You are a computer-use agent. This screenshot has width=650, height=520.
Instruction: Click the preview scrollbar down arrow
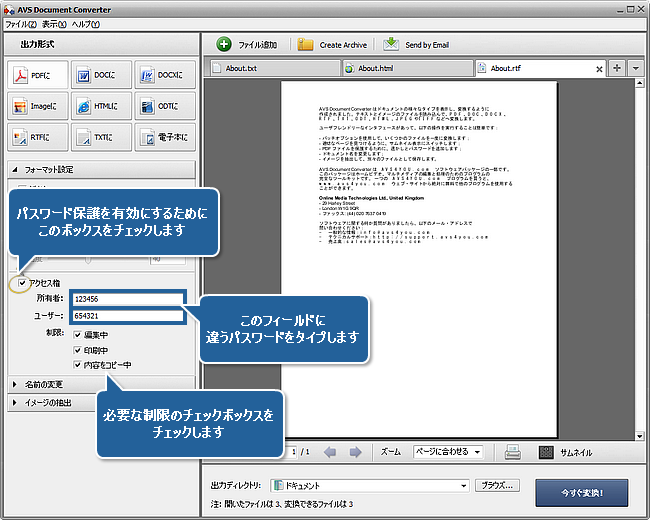click(639, 436)
